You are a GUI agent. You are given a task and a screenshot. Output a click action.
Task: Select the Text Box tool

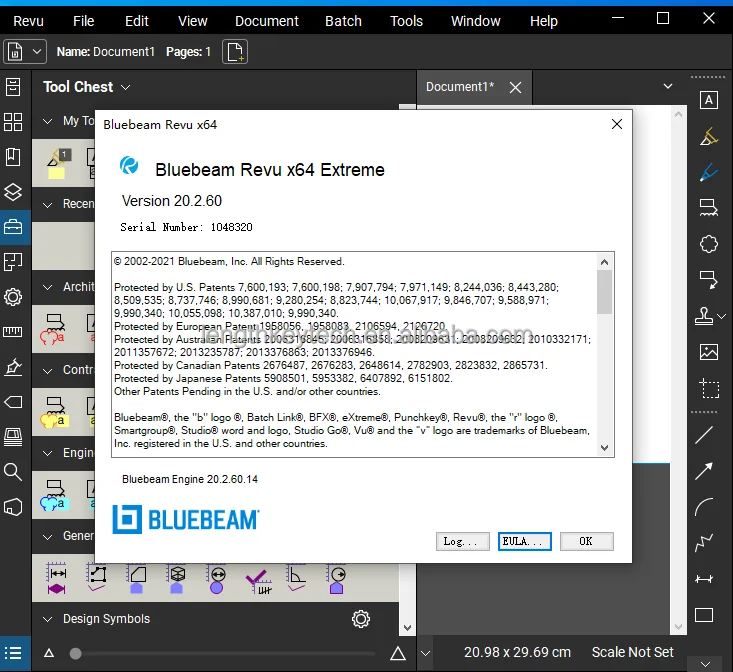(708, 100)
